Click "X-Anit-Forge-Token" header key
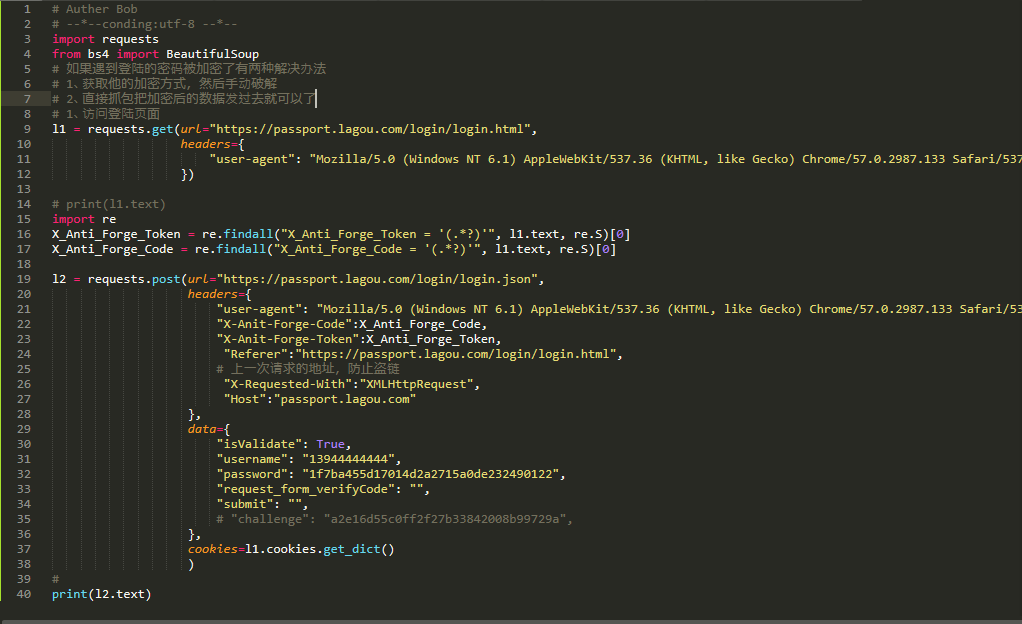The height and width of the screenshot is (624, 1022). pos(287,339)
